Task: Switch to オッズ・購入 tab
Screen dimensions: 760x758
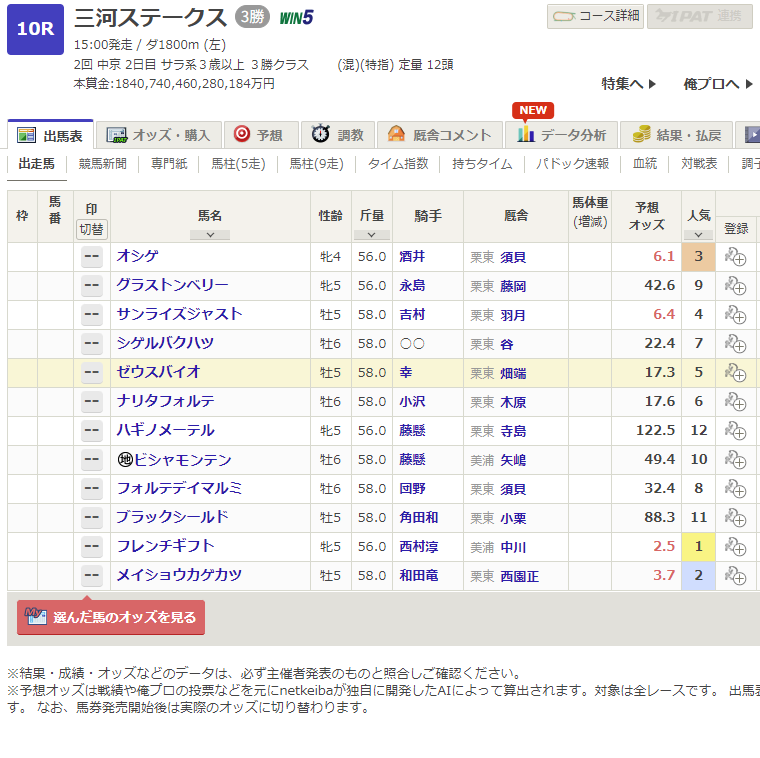Action: click(159, 135)
